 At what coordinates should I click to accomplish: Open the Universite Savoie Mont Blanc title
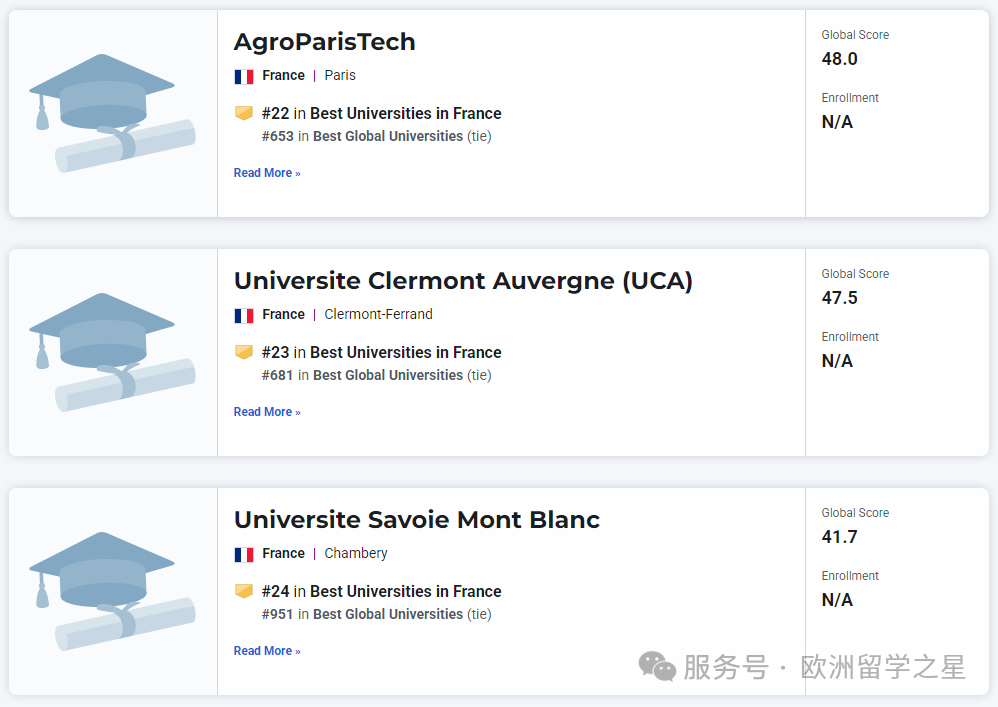(417, 520)
